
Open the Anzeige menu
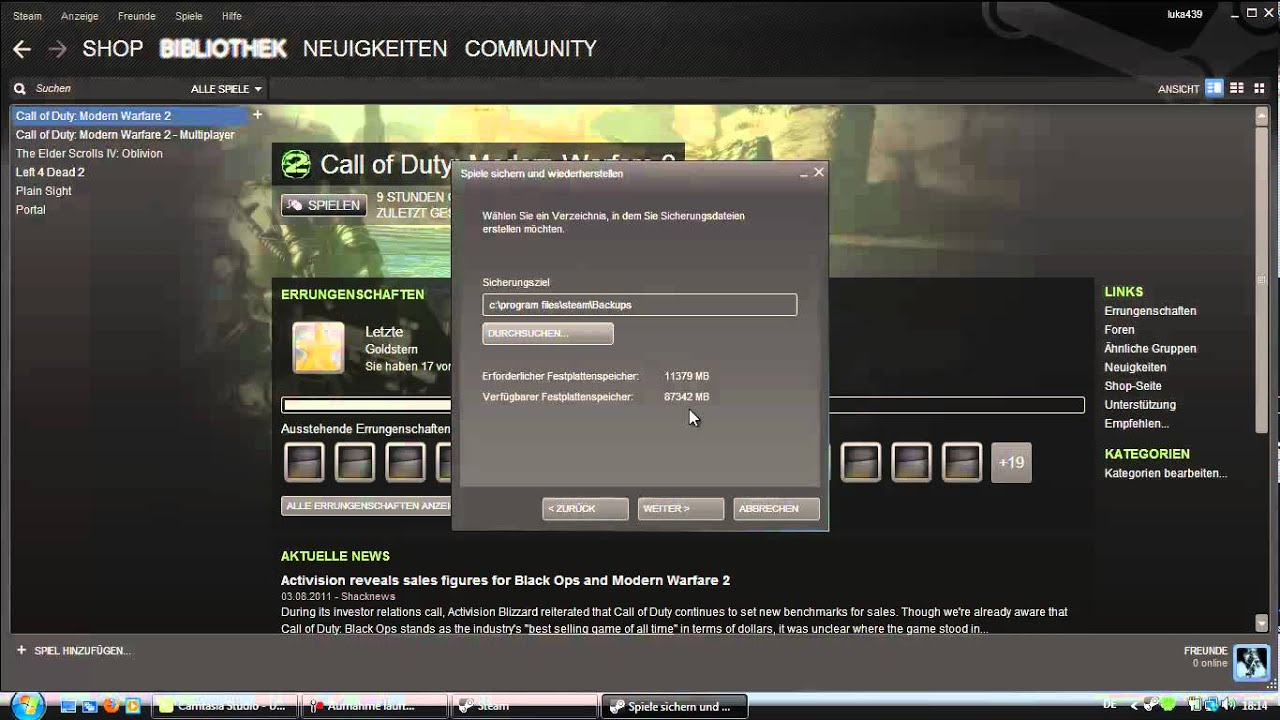[x=80, y=16]
